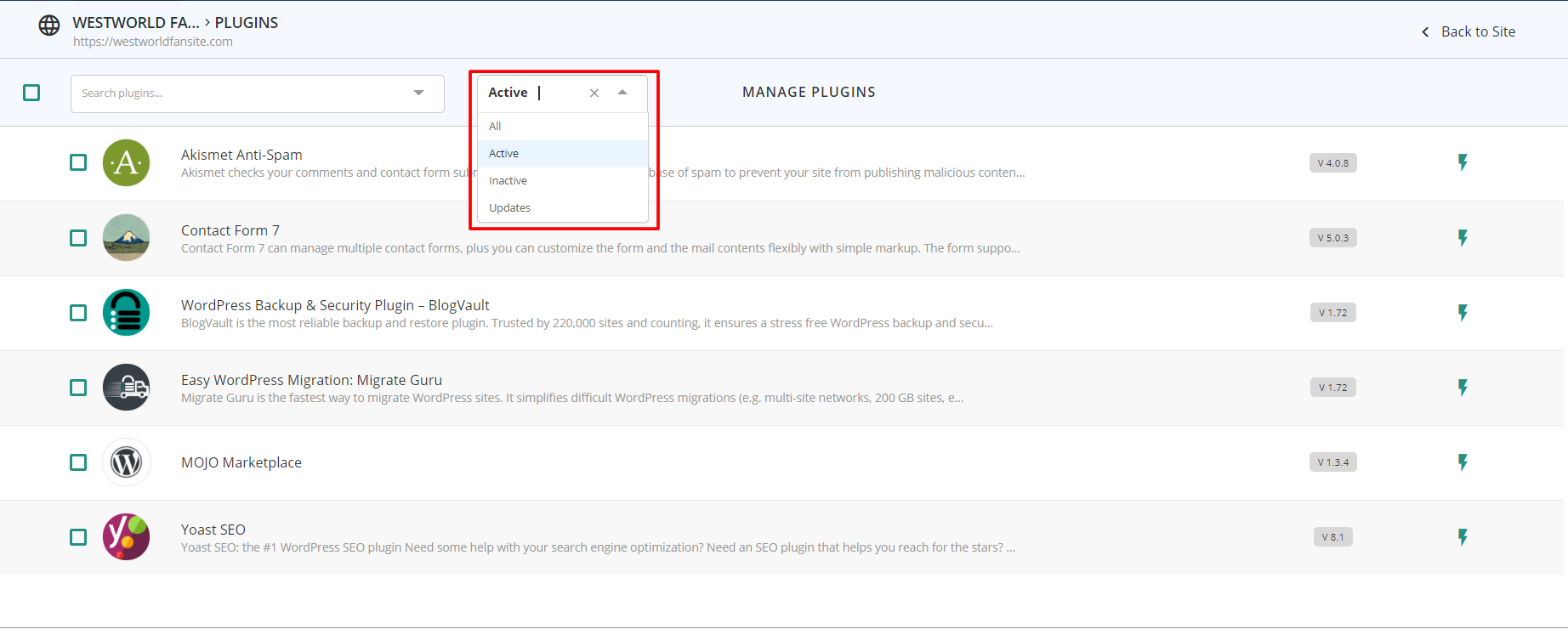Click the MOJO Marketplace plugin title
The width and height of the screenshot is (1568, 629).
(x=241, y=462)
